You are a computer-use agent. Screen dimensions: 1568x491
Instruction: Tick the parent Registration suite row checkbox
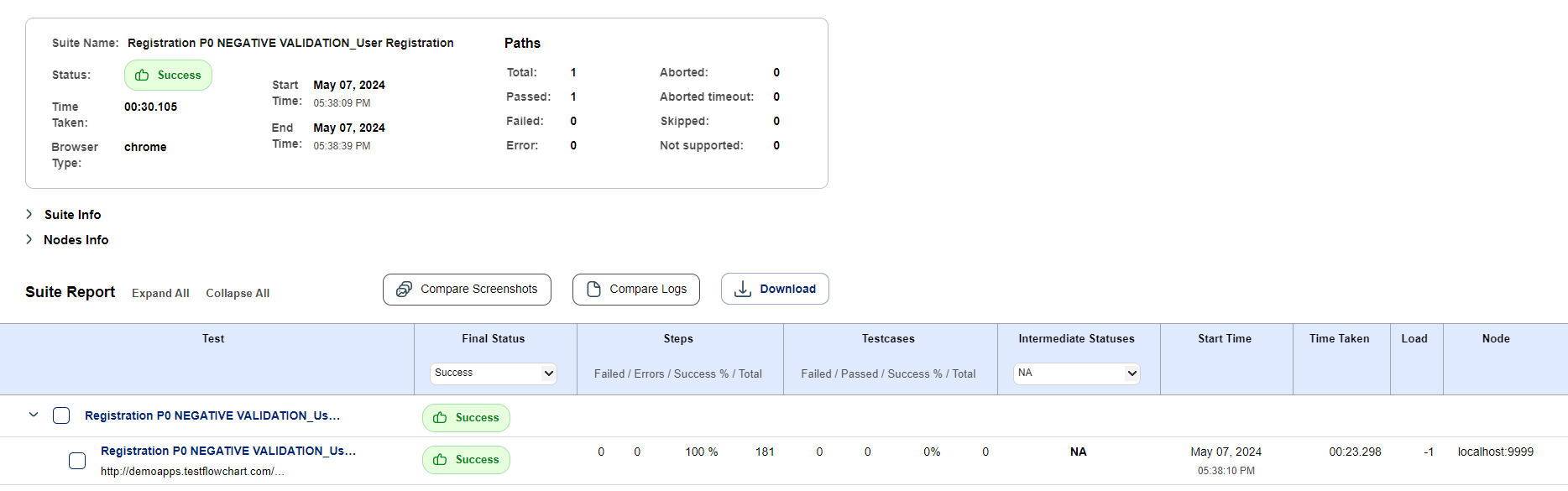tap(61, 416)
